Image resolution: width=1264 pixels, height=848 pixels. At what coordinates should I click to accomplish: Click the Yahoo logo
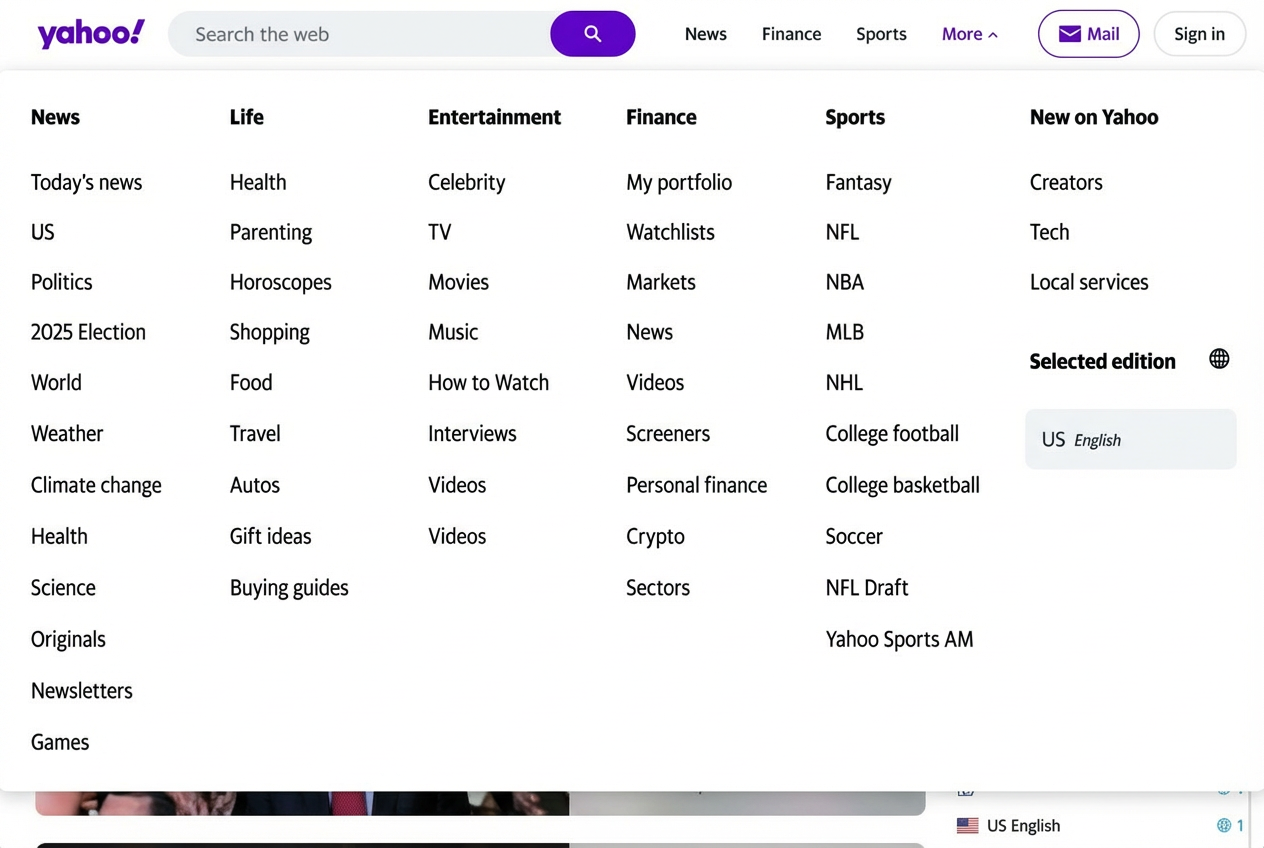(x=91, y=34)
